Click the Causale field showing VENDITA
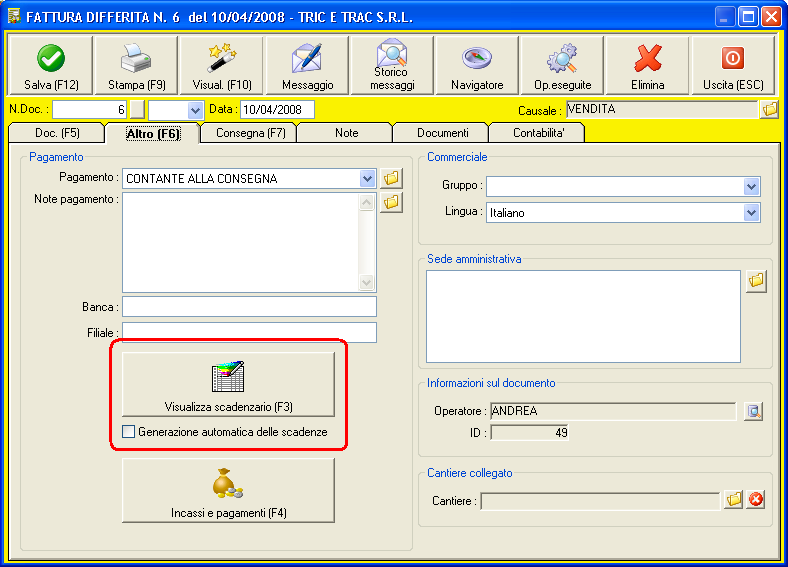The width and height of the screenshot is (788, 567). 662,109
